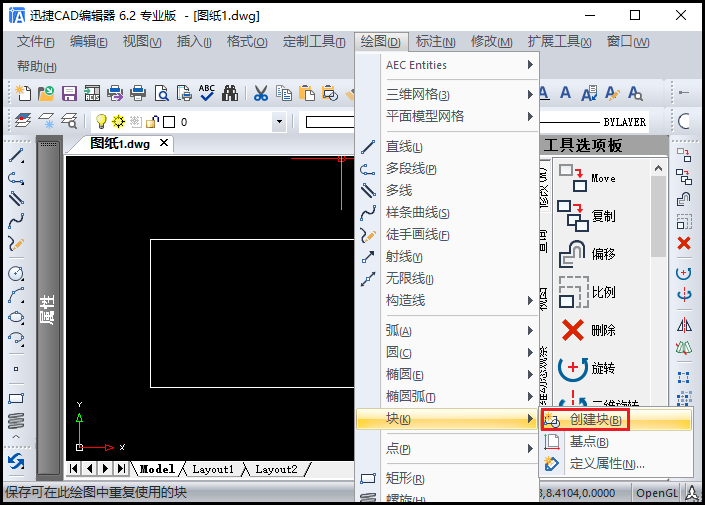
Task: Click the ACIS export icon
Action: coord(92,93)
